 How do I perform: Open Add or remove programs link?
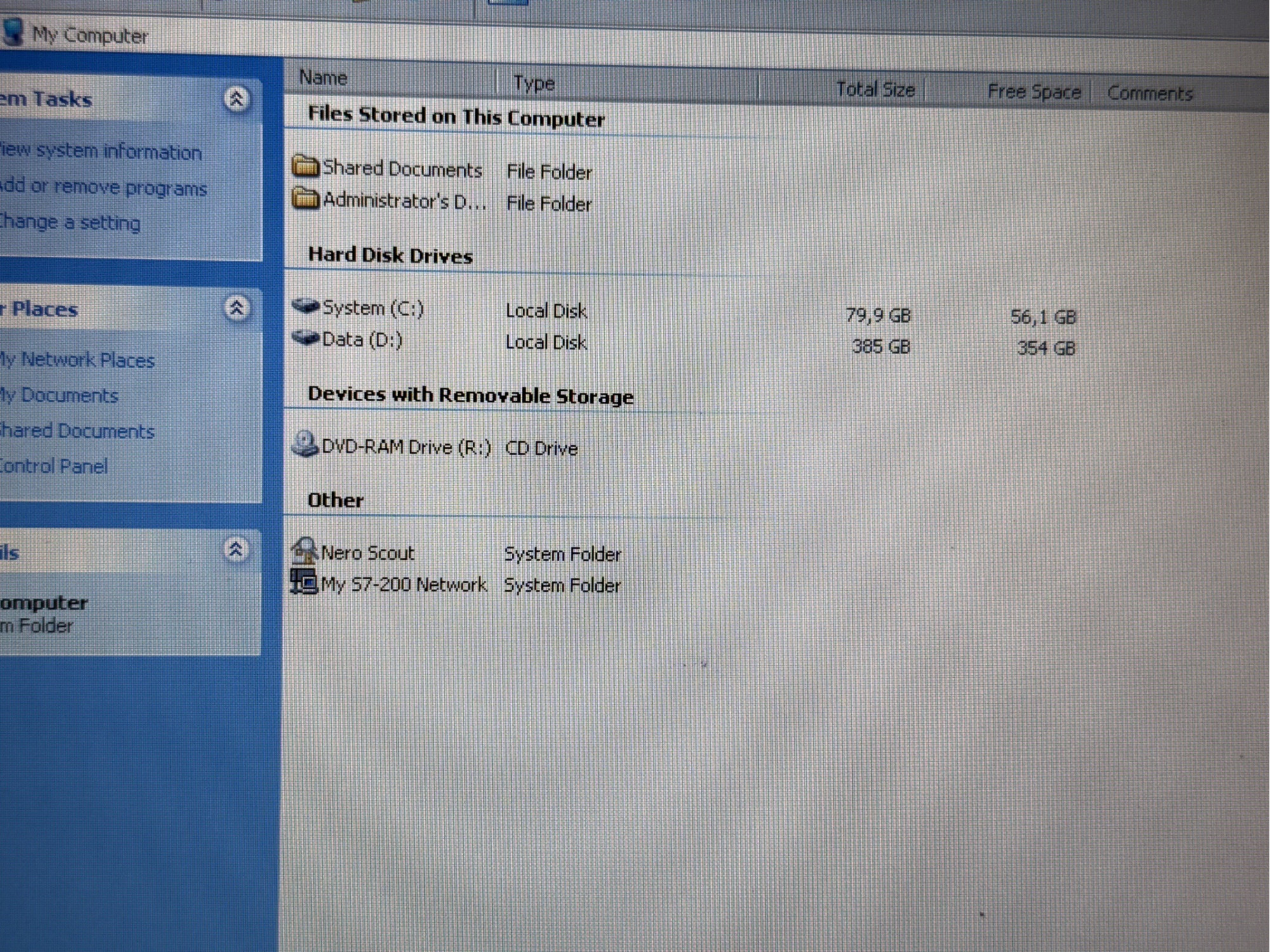pyautogui.click(x=105, y=188)
